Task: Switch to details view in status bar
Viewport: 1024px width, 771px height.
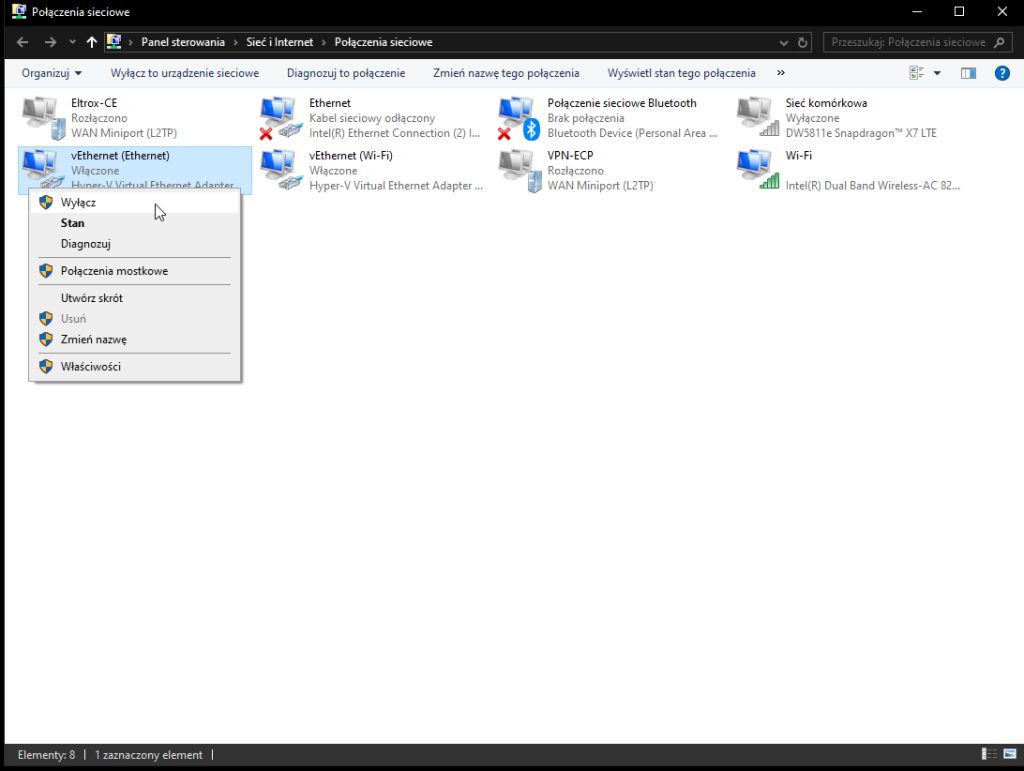Action: pos(988,755)
